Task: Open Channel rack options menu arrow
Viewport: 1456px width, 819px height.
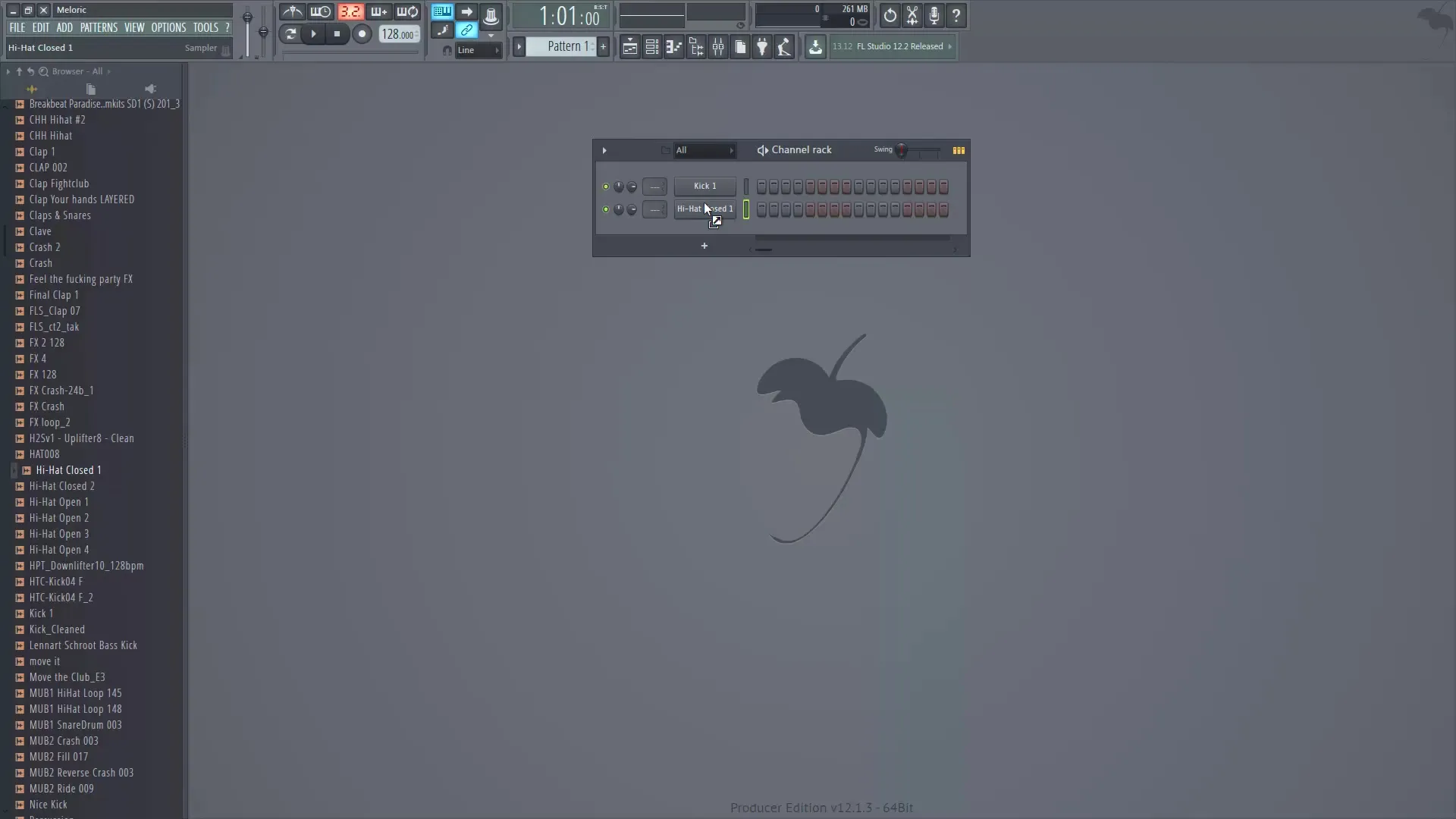Action: [x=604, y=150]
